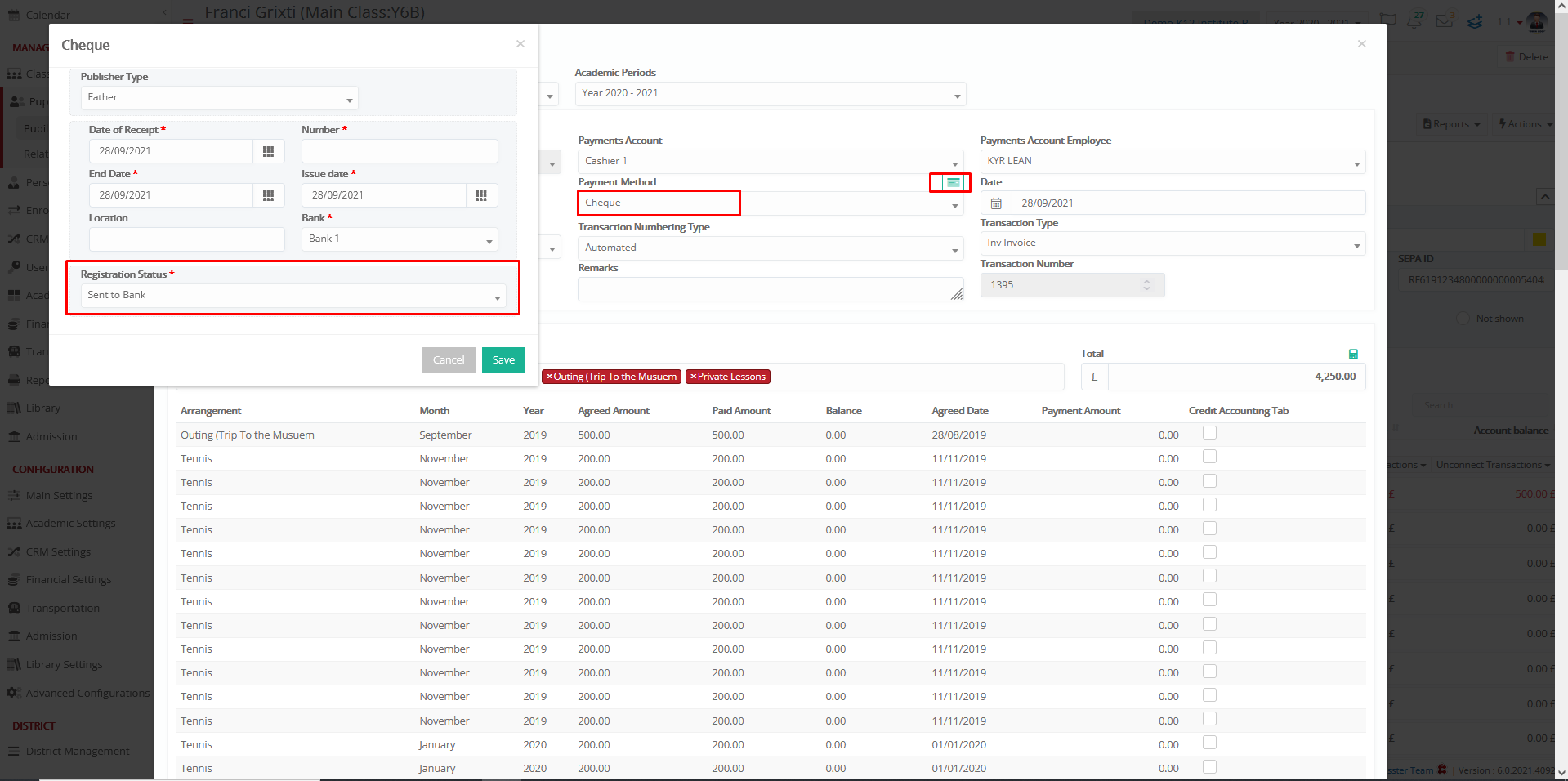Click the Location input field
This screenshot has width=1568, height=781.
[187, 239]
